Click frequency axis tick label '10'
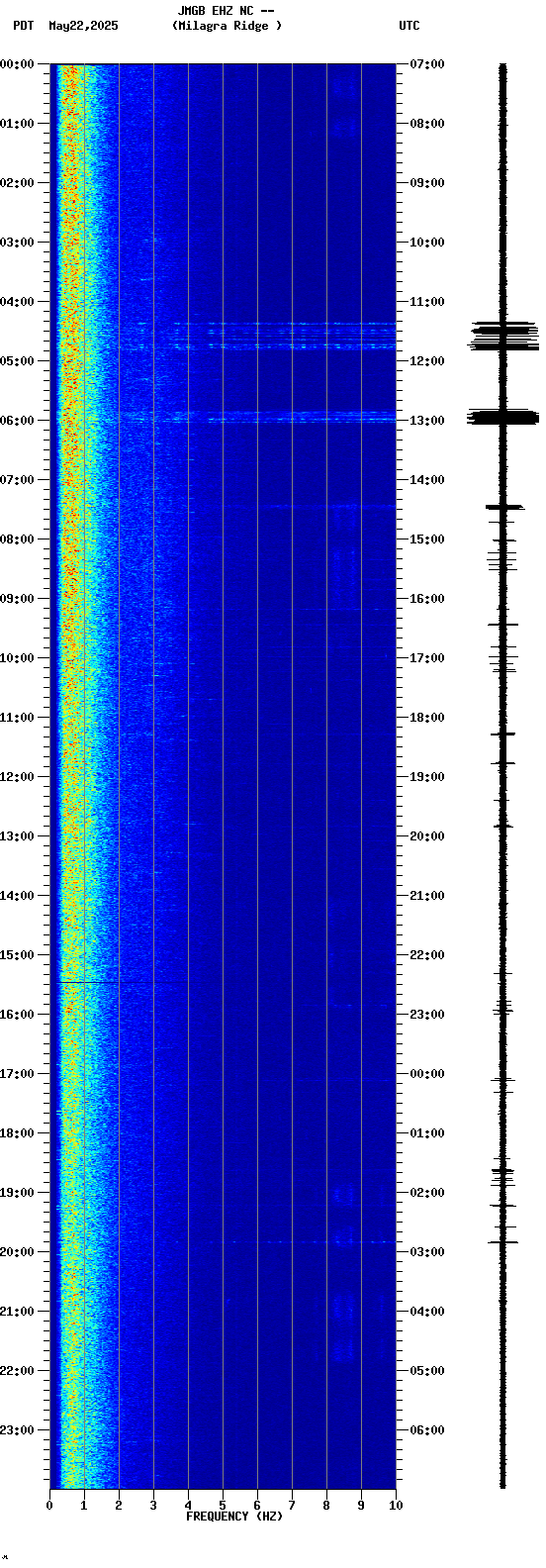Image resolution: width=546 pixels, height=1568 pixels. click(396, 1506)
